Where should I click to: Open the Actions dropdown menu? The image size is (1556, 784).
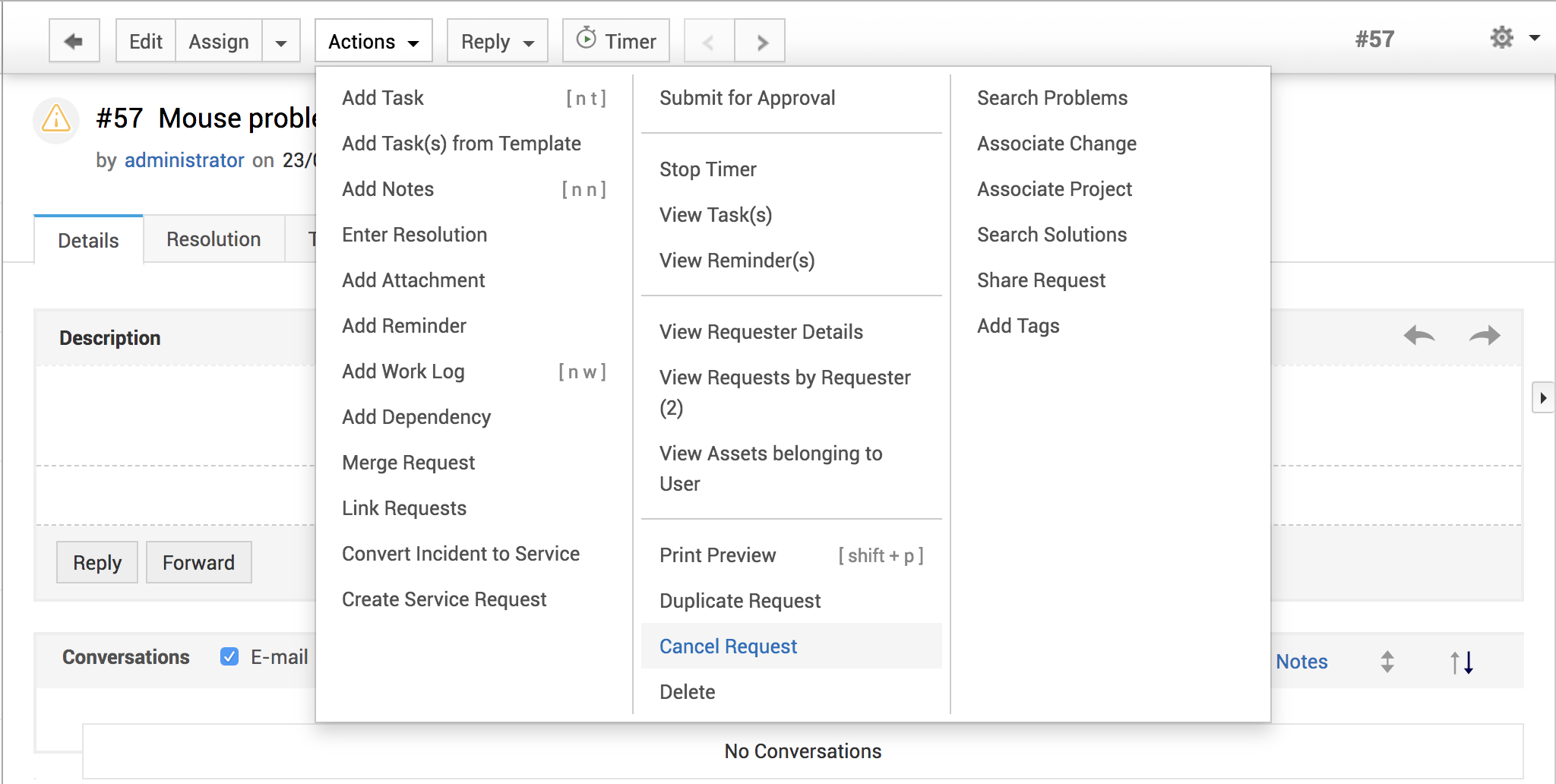[374, 42]
